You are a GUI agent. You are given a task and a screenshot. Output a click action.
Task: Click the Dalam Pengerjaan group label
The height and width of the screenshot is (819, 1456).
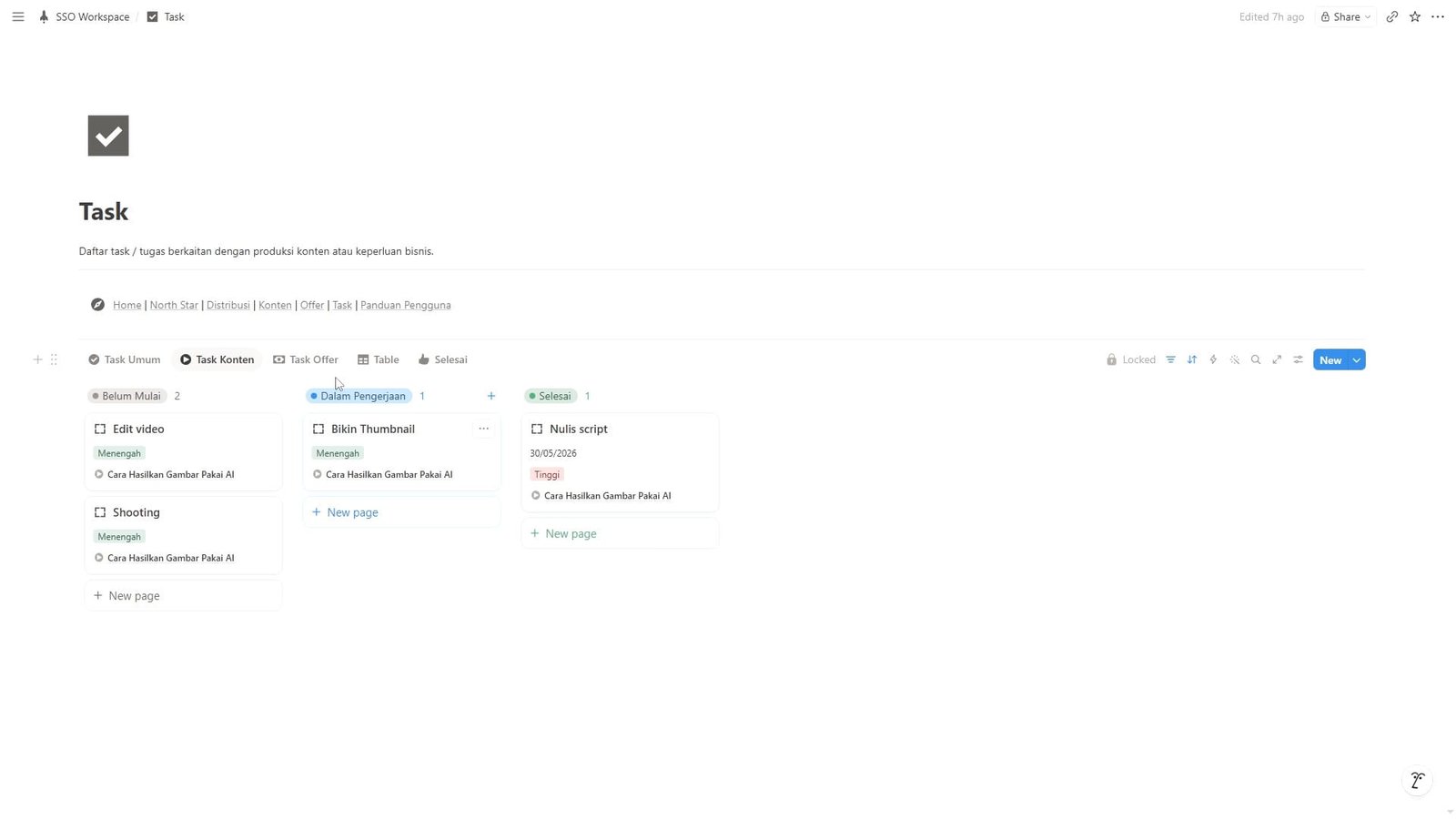point(359,396)
